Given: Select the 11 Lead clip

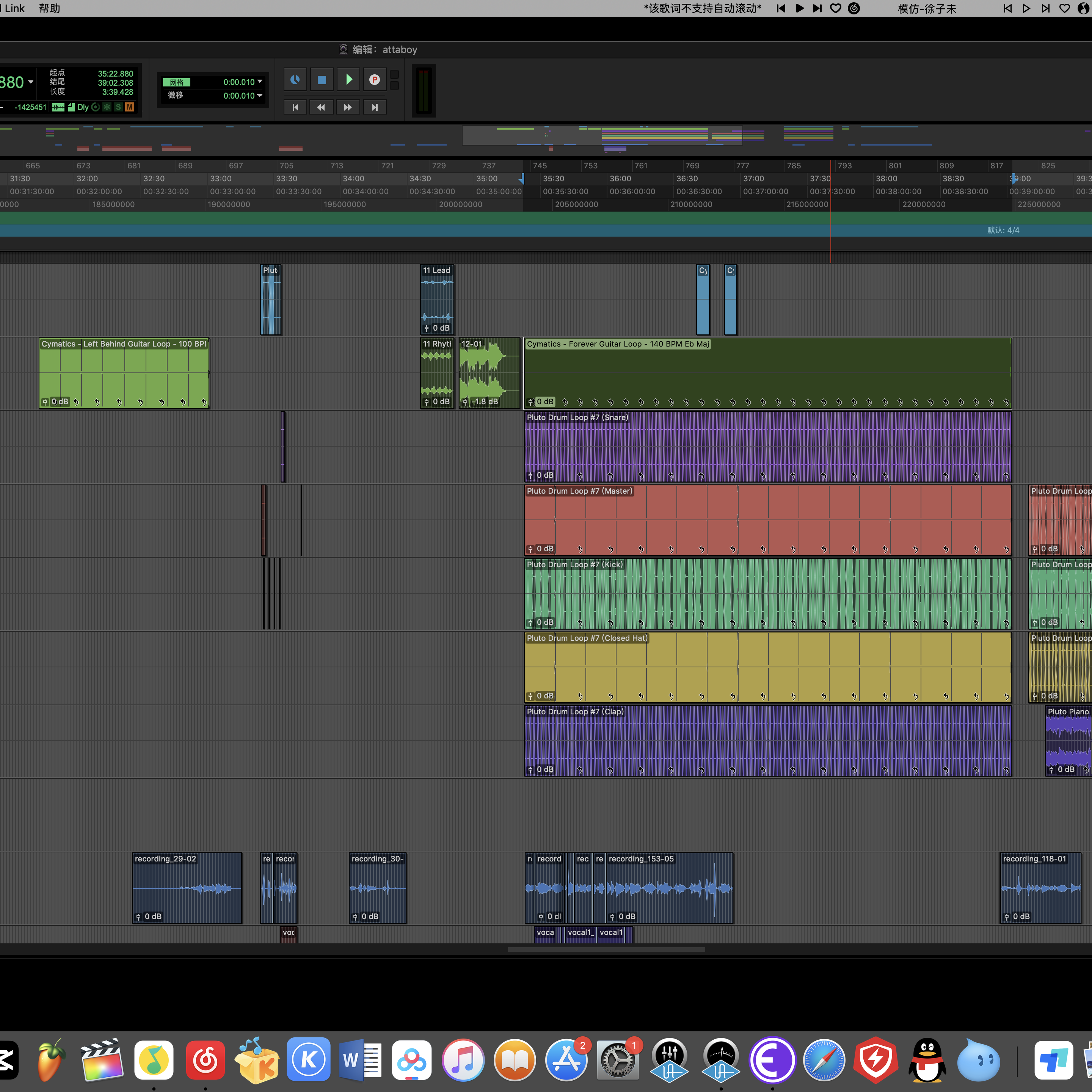Looking at the screenshot, I should point(437,300).
